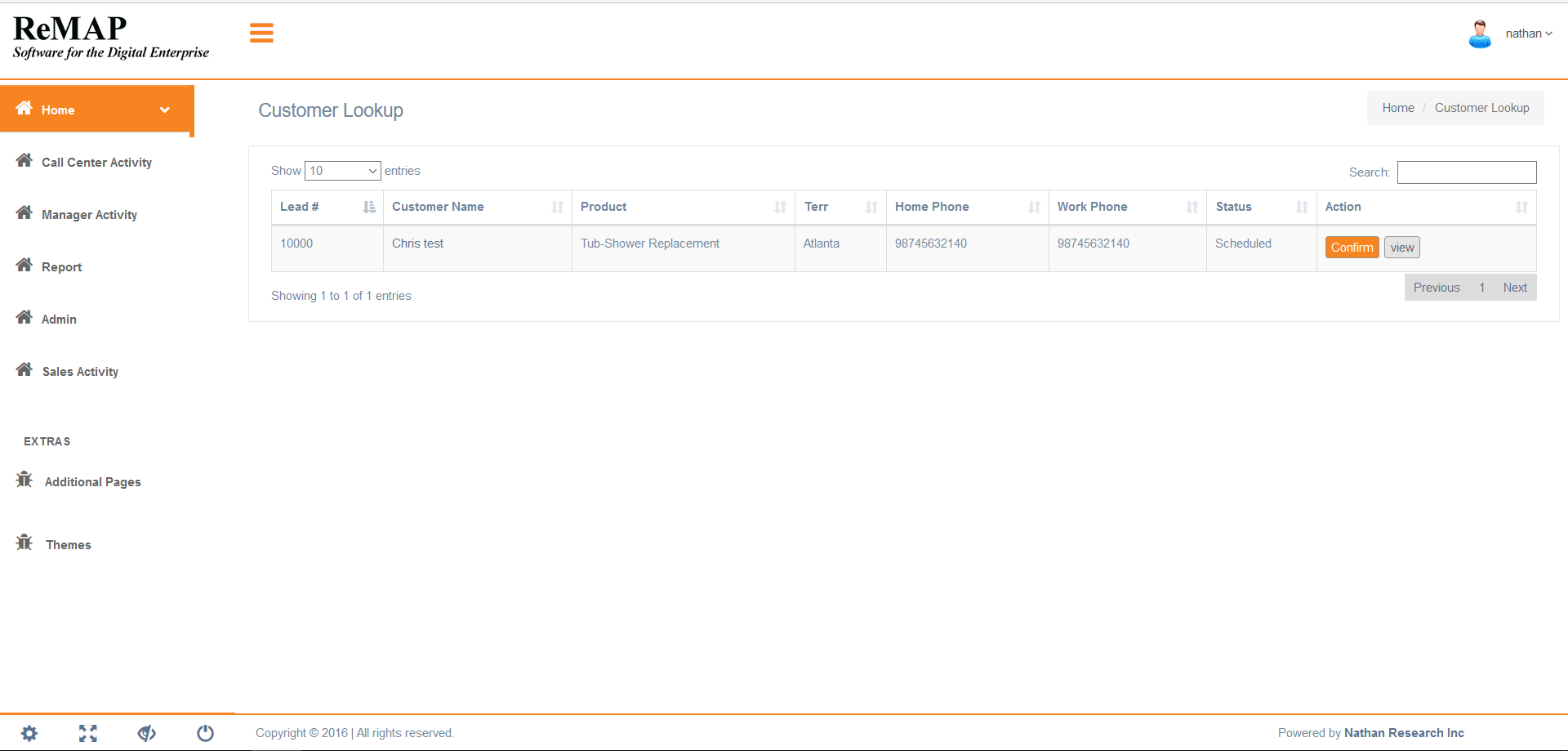This screenshot has width=1568, height=751.
Task: Open the Admin menu item
Action: pyautogui.click(x=59, y=319)
